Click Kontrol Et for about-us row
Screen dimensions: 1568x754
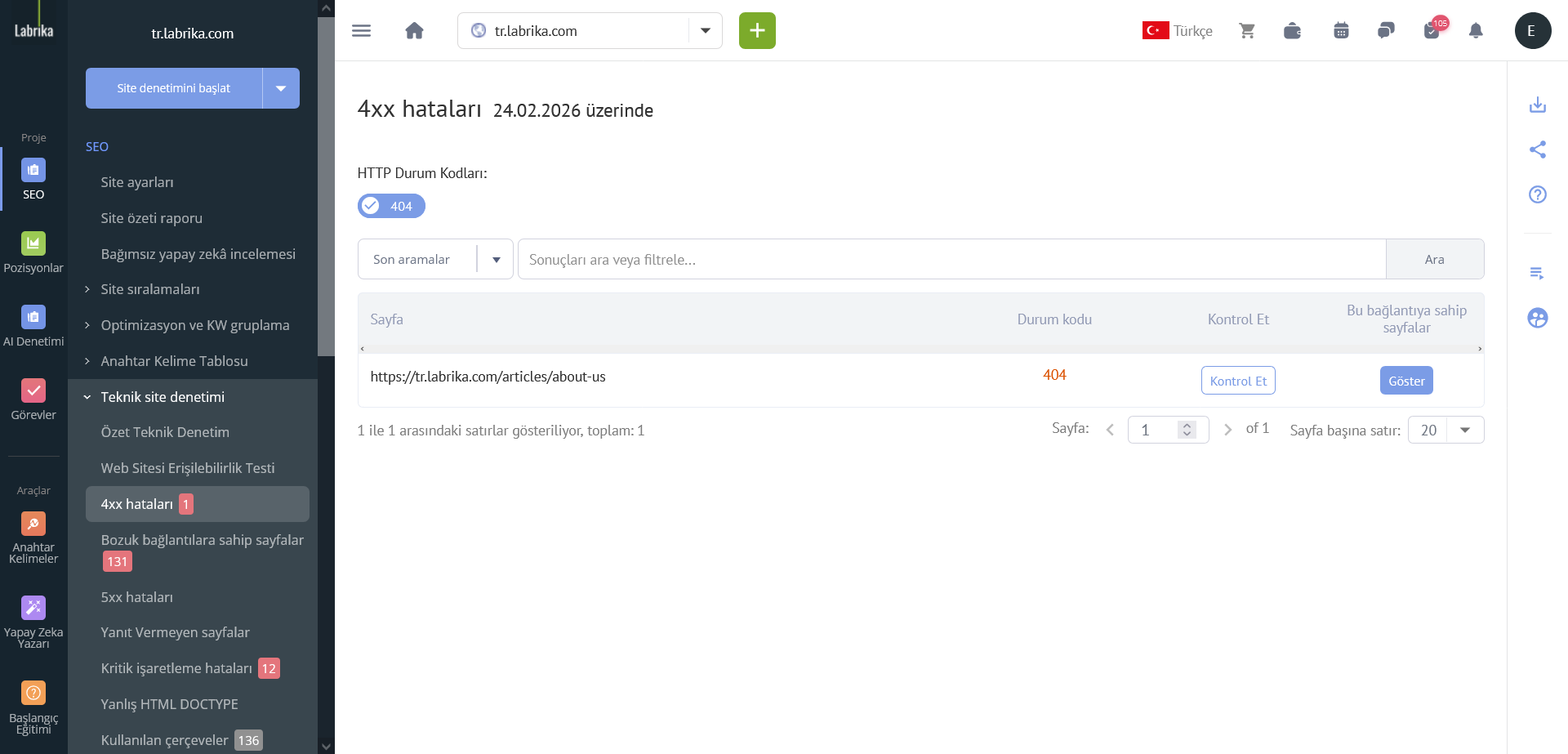tap(1238, 381)
